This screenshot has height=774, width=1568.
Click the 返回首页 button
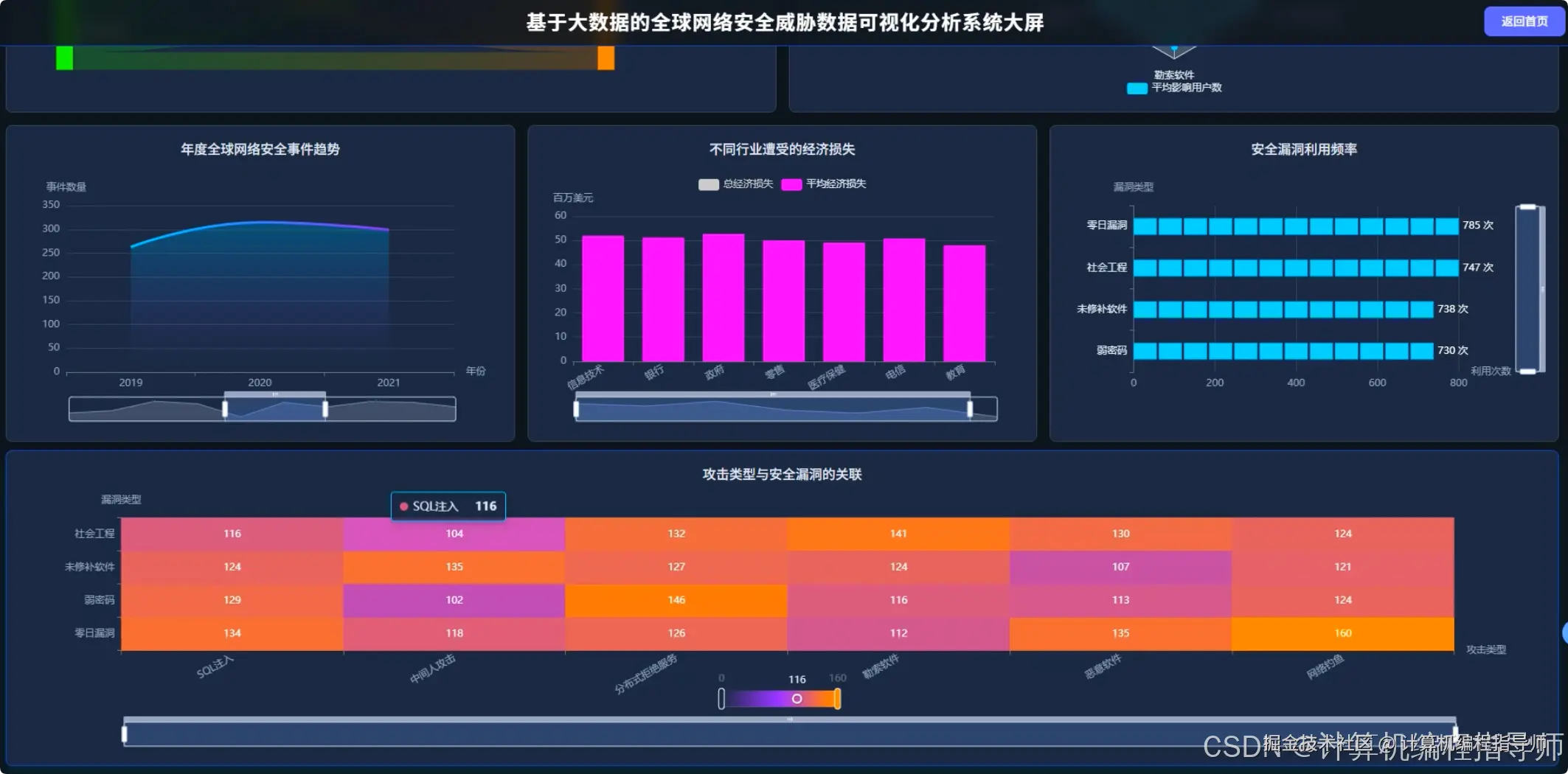[x=1523, y=21]
